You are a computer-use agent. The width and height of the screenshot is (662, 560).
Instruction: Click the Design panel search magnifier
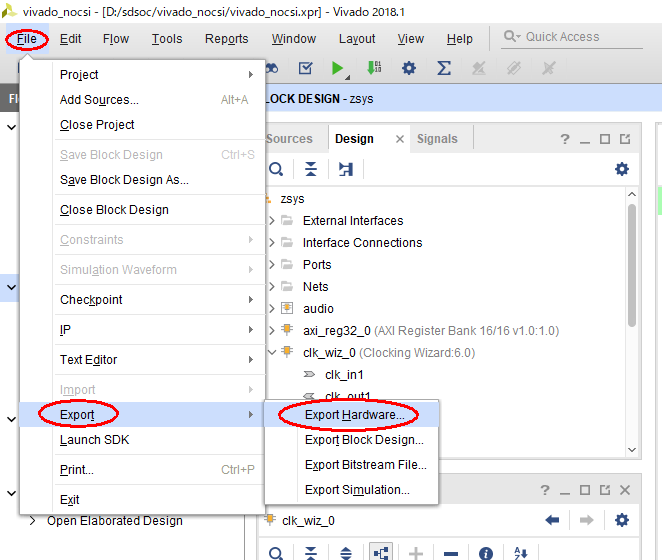277,169
